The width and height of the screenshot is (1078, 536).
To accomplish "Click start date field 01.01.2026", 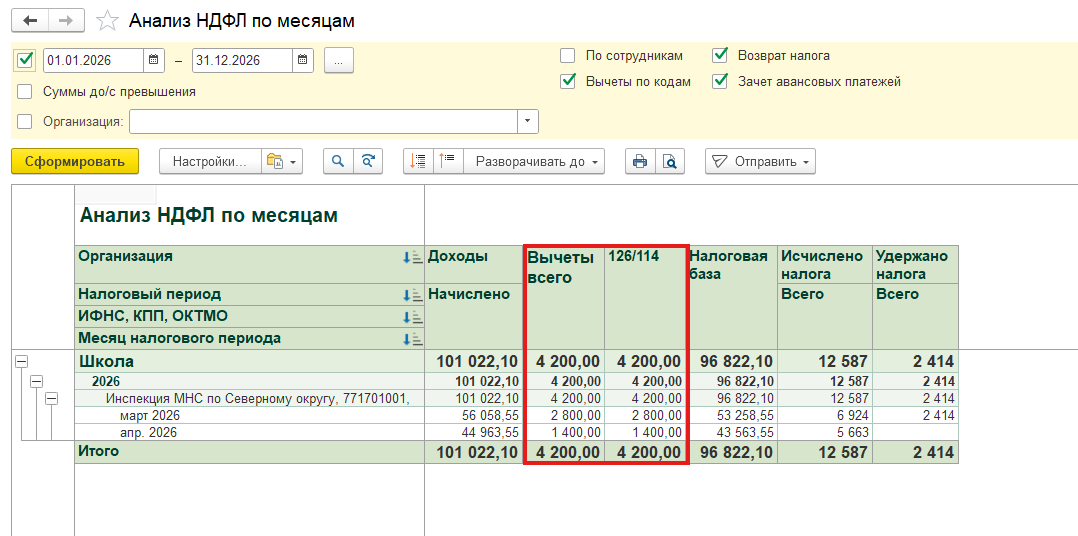I will click(94, 60).
